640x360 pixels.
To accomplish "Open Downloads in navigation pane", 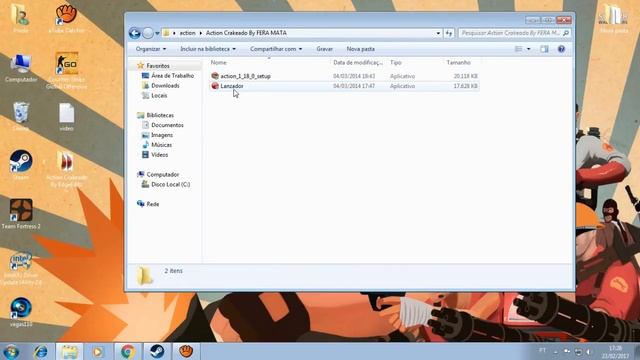I will click(x=165, y=86).
